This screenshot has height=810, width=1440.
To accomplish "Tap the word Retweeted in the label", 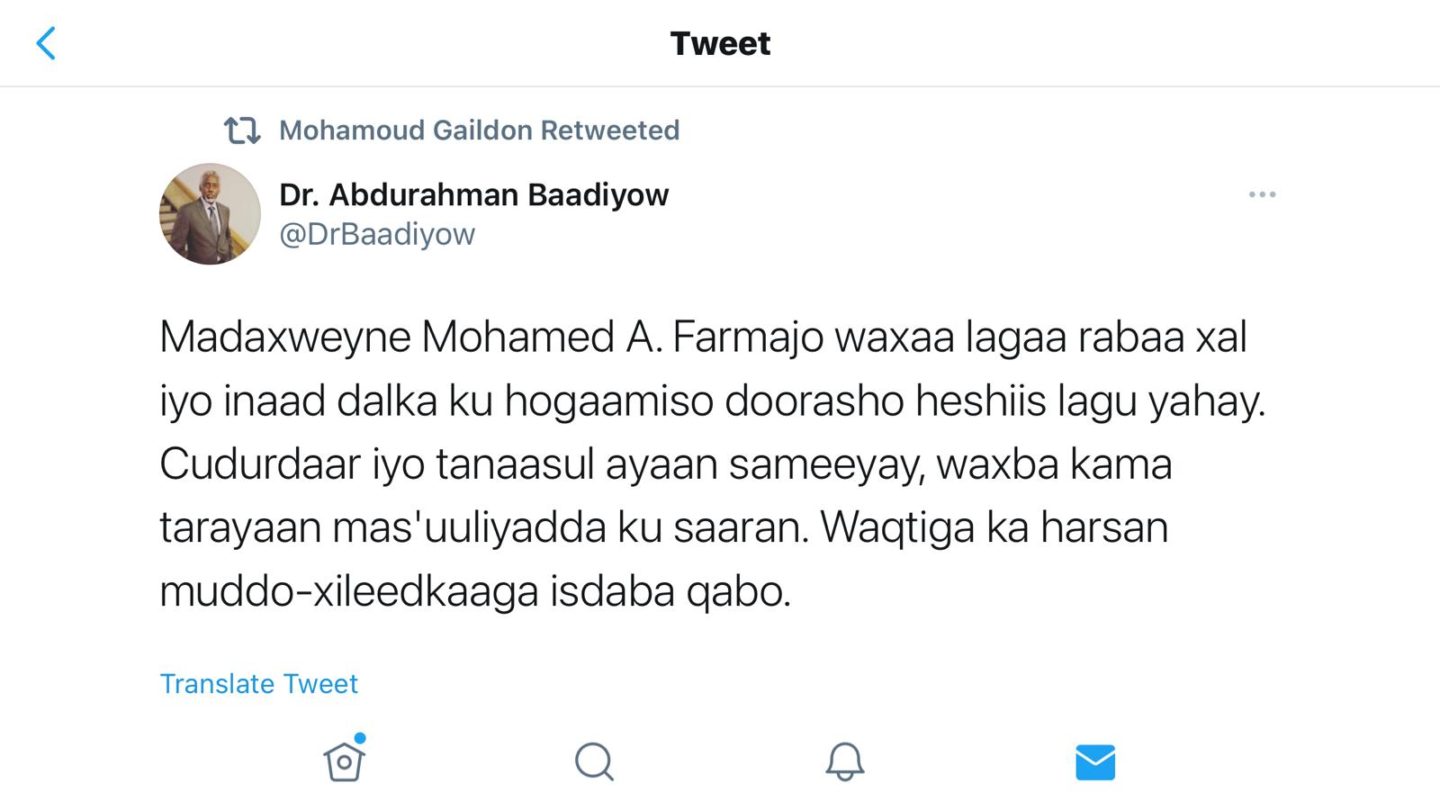I will coord(610,130).
